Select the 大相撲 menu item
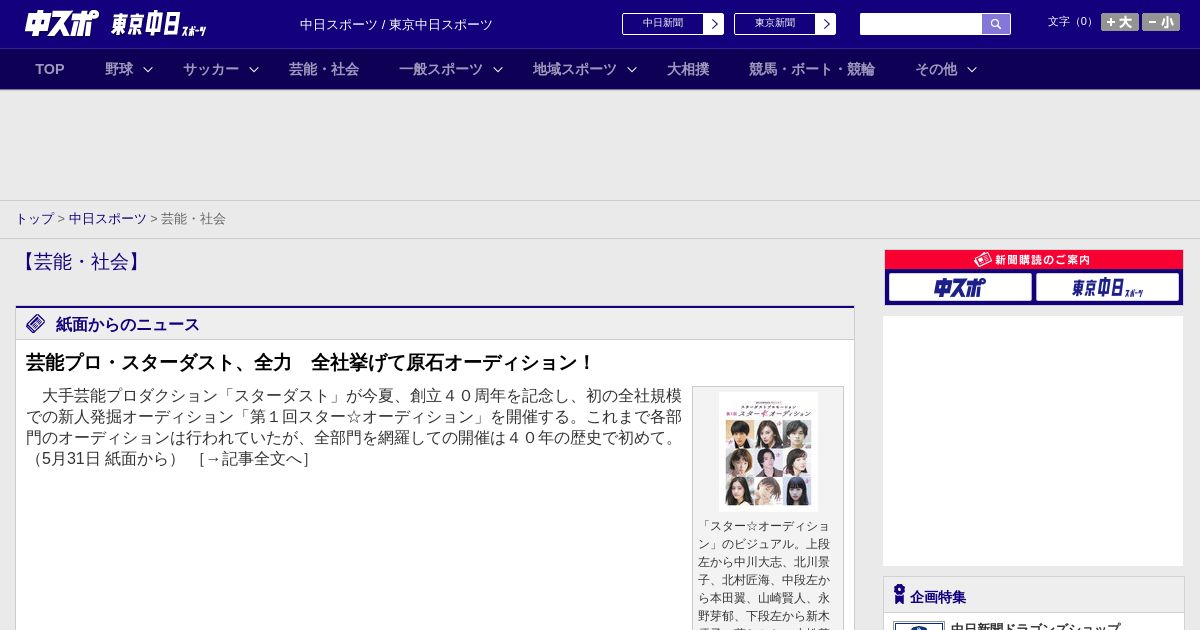The height and width of the screenshot is (630, 1200). click(x=688, y=69)
